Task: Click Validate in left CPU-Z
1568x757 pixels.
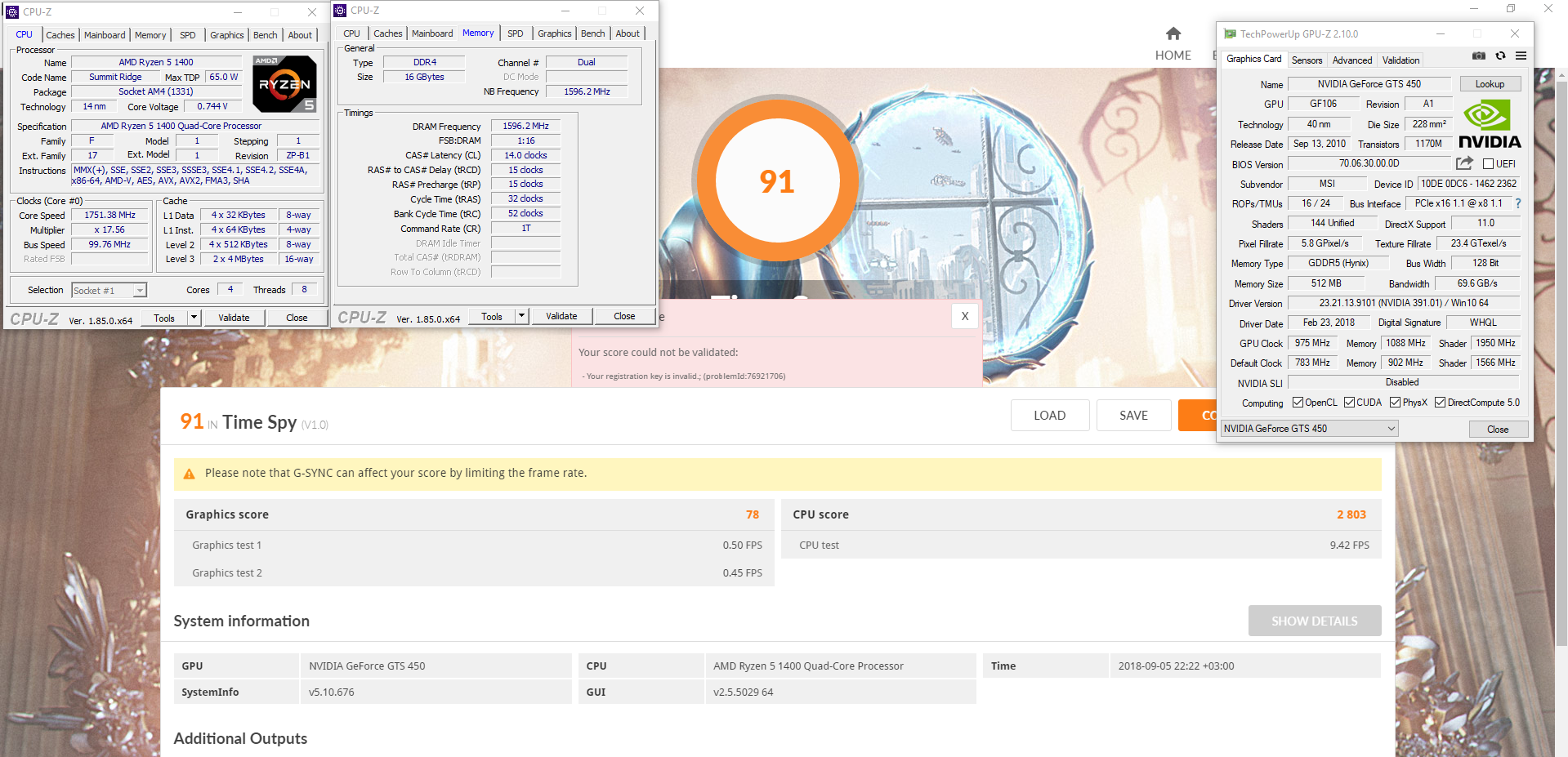Action: (x=234, y=318)
